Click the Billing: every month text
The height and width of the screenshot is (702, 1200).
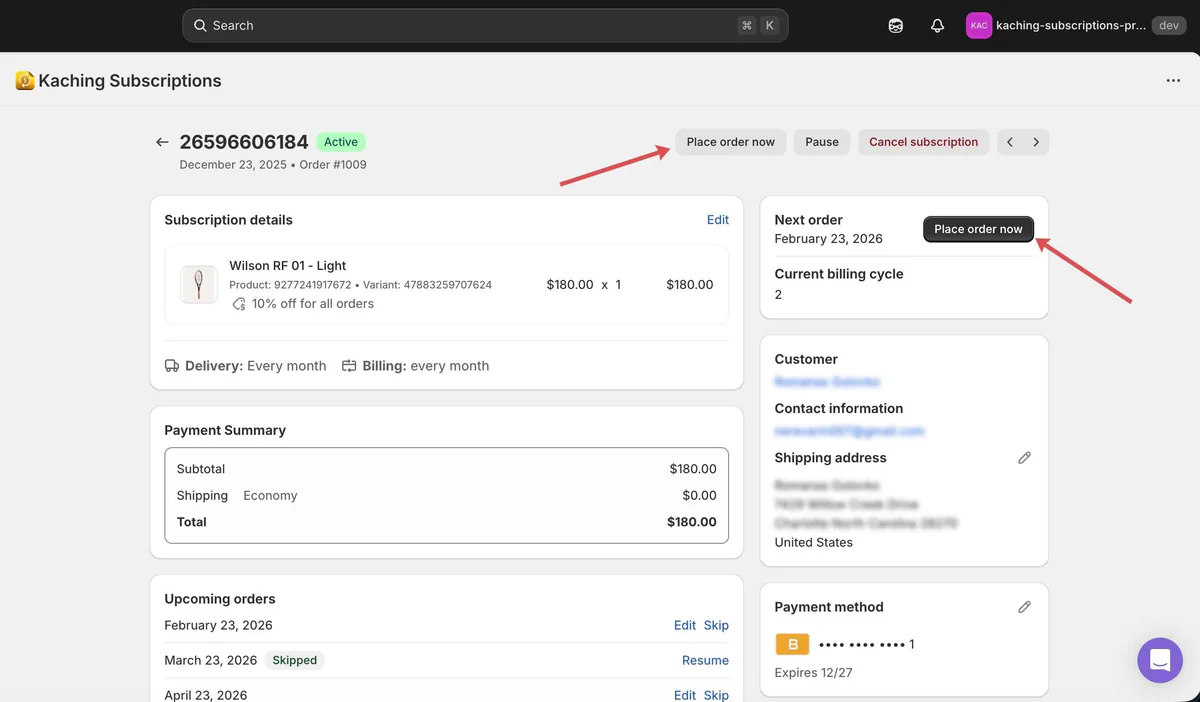[x=426, y=366]
